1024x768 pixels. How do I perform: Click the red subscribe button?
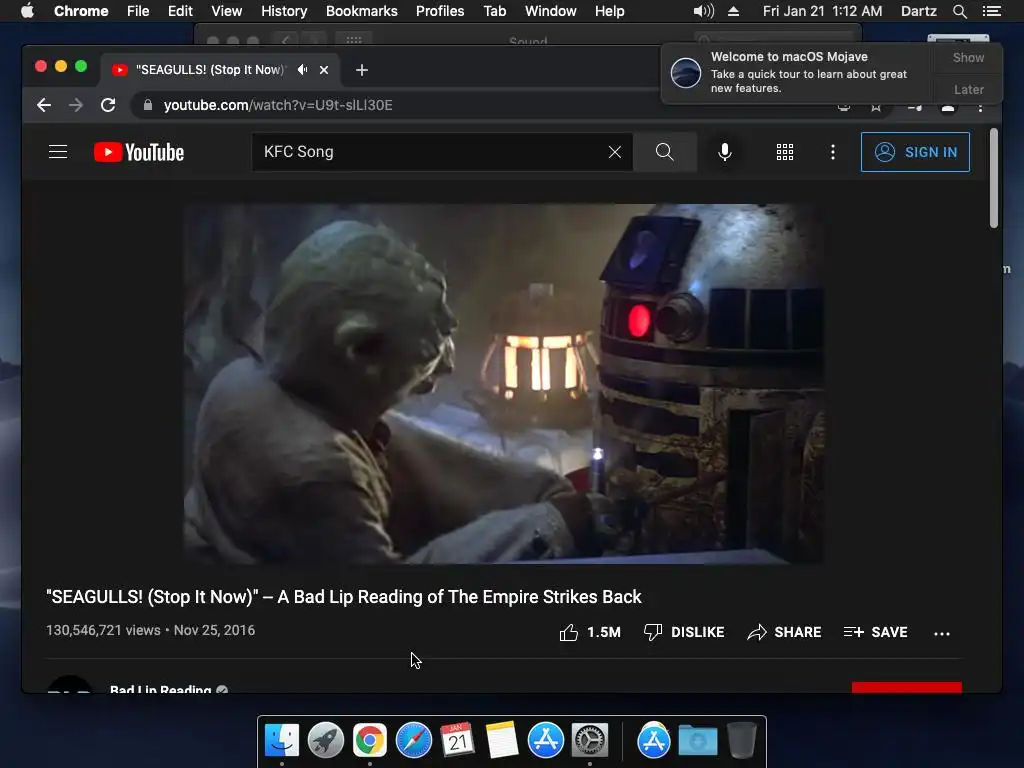click(906, 688)
